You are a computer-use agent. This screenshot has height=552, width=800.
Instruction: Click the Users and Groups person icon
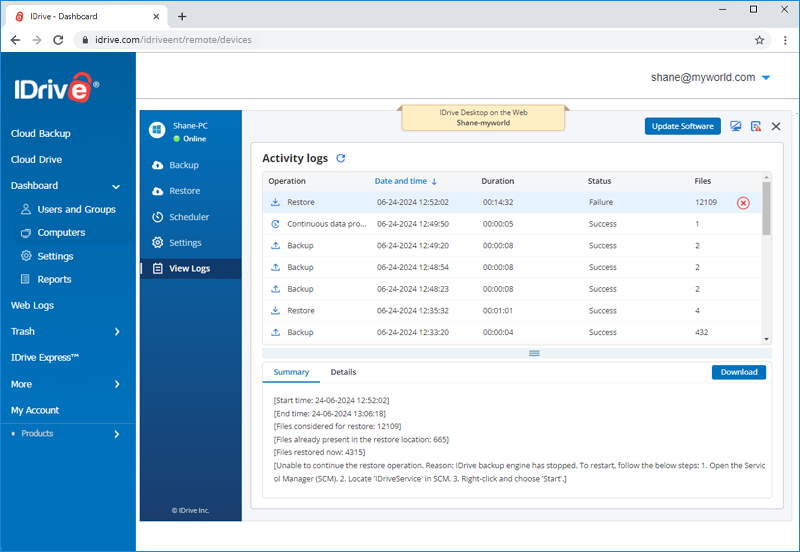point(26,209)
